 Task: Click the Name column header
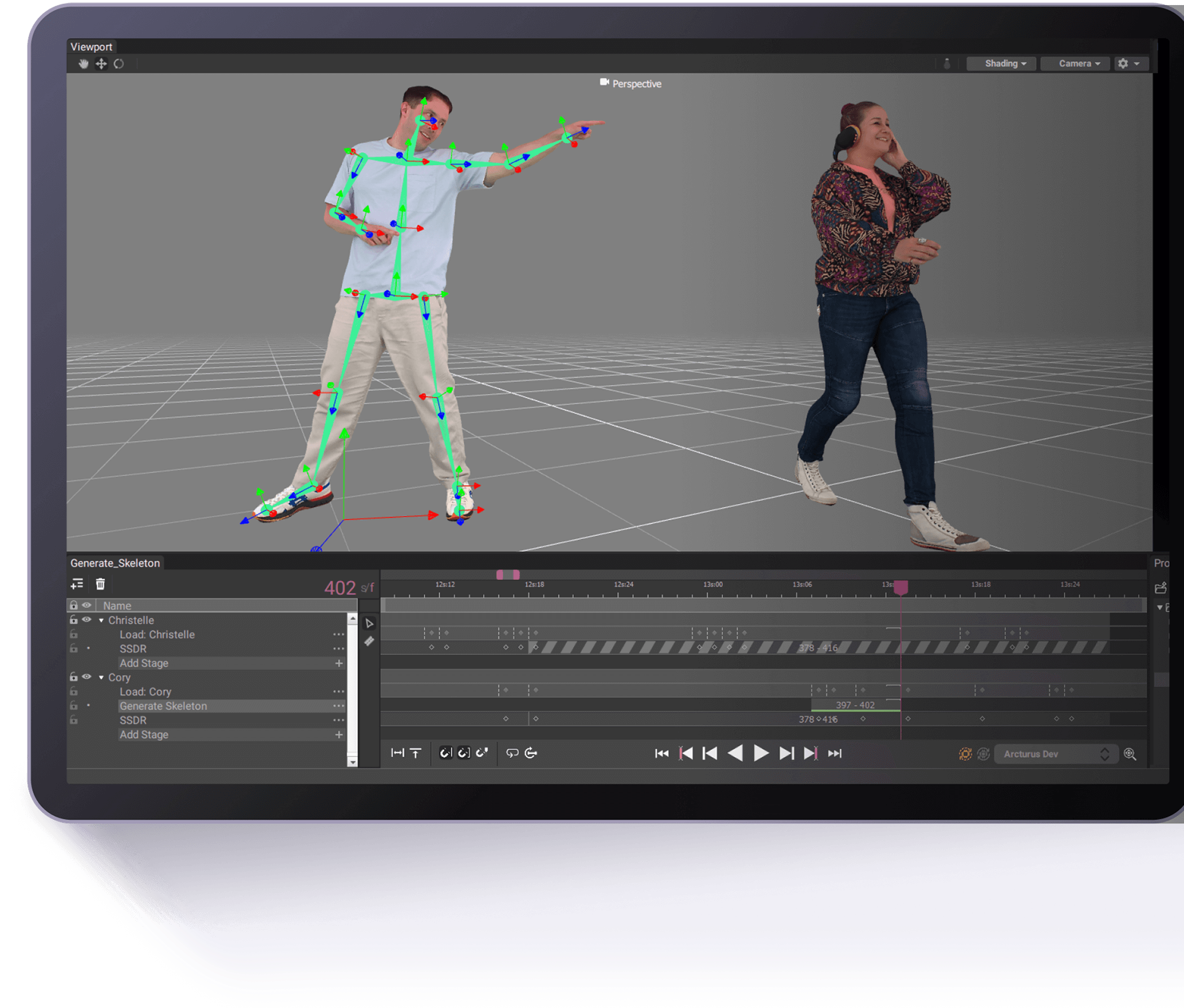(x=226, y=605)
